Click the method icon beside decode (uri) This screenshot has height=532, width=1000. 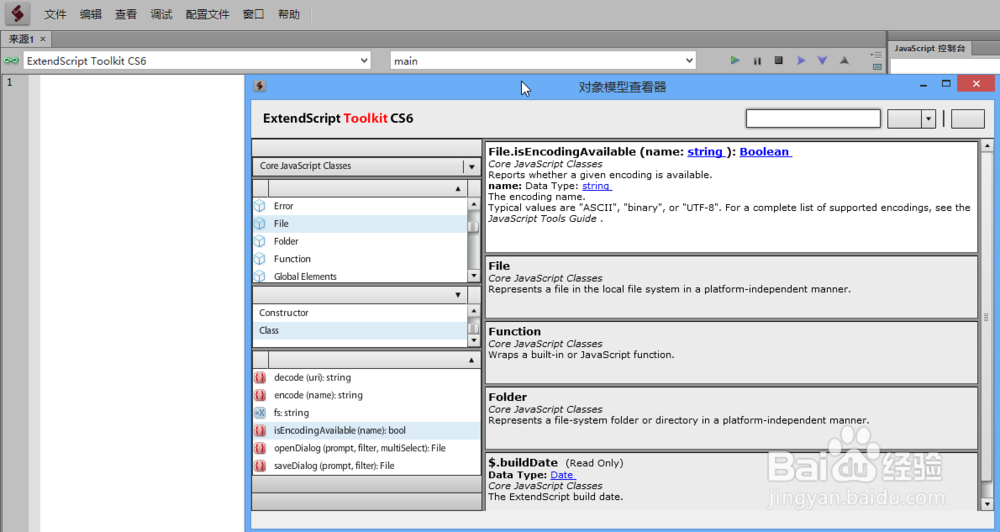260,378
